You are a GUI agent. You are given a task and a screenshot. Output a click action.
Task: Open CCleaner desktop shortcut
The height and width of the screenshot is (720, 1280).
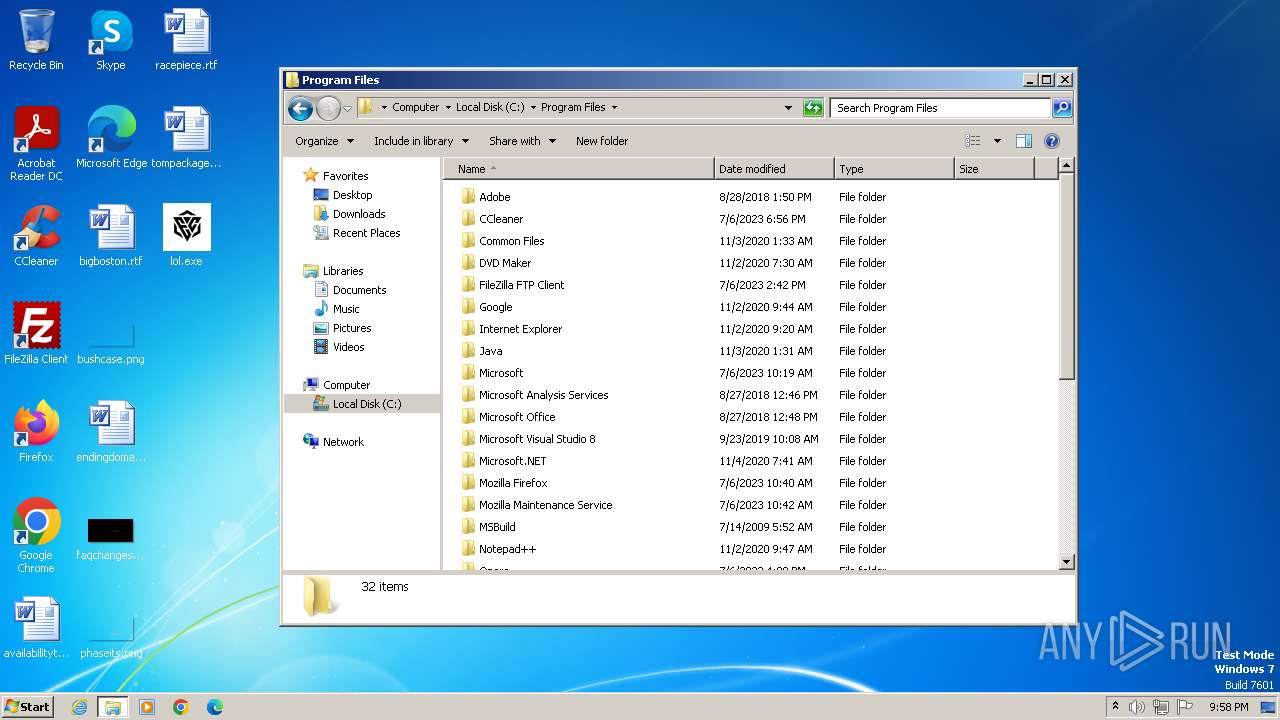click(36, 236)
